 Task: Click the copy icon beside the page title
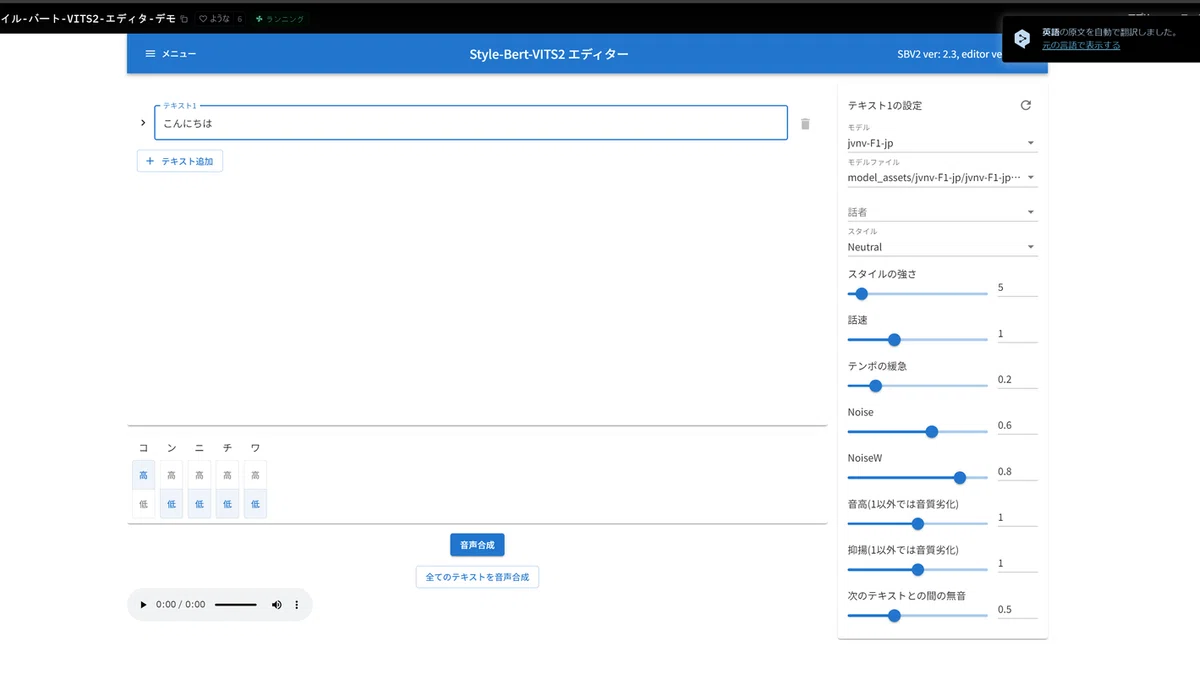[184, 19]
